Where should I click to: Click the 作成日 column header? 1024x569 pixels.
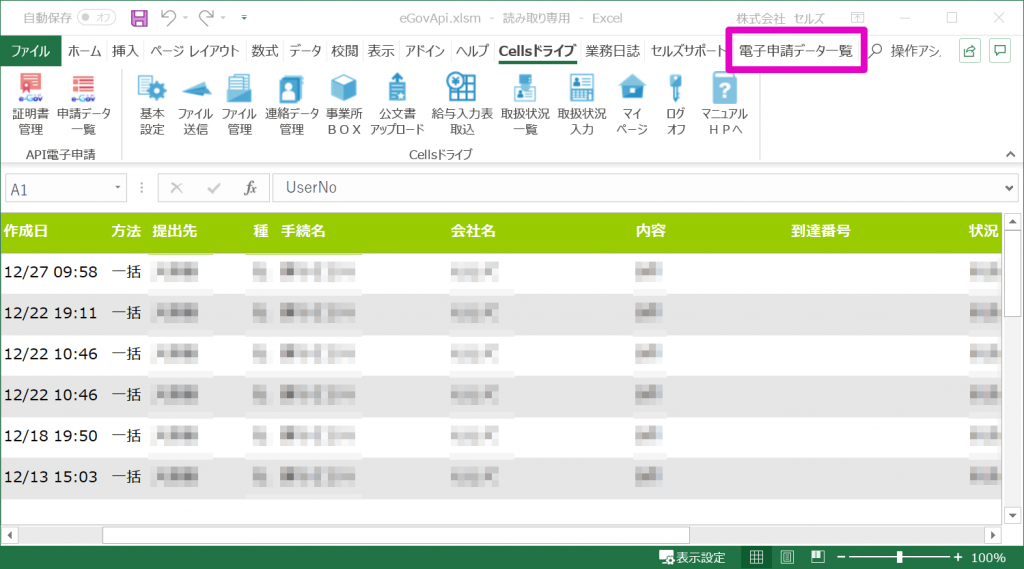coord(25,231)
